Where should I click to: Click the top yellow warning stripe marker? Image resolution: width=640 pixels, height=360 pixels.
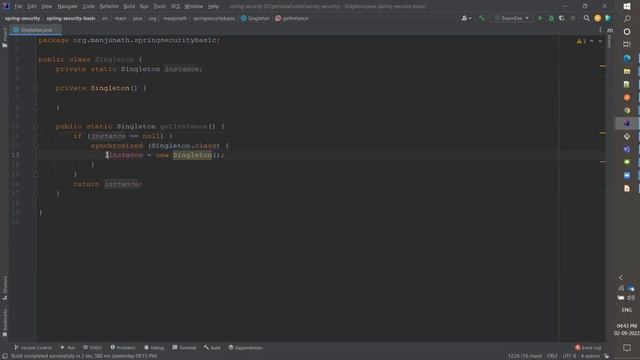[x=602, y=66]
